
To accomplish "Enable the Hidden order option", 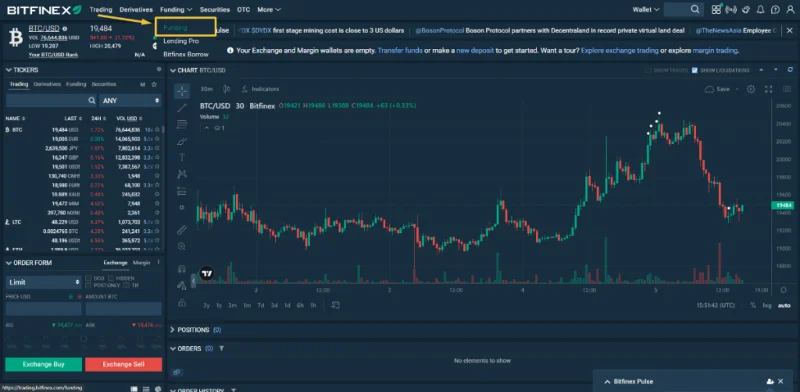I will [111, 278].
